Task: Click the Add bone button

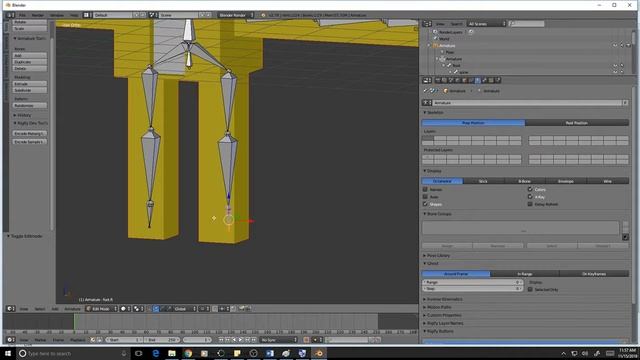Action: pos(29,55)
